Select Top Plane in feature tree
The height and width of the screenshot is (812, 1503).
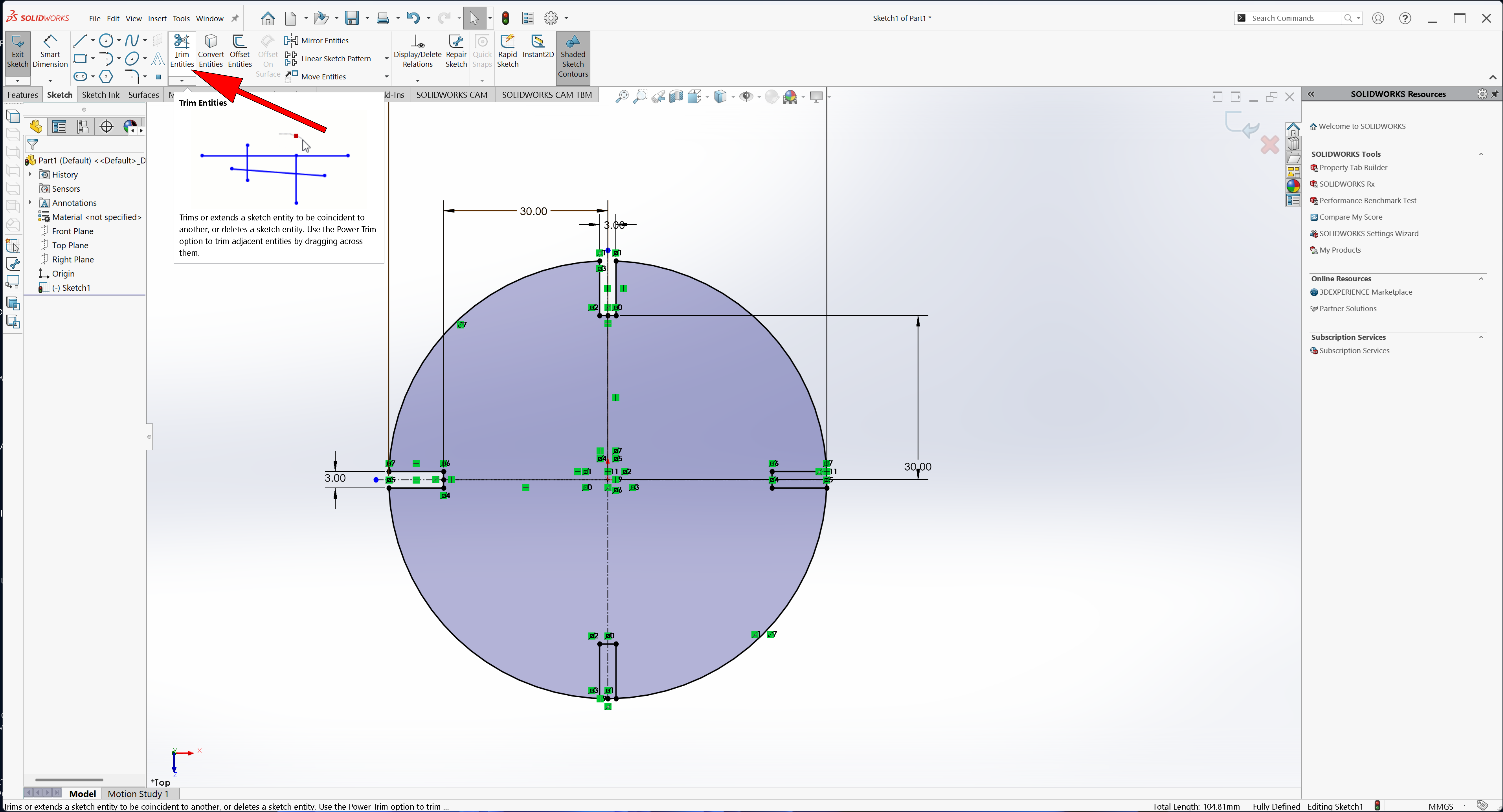tap(70, 245)
